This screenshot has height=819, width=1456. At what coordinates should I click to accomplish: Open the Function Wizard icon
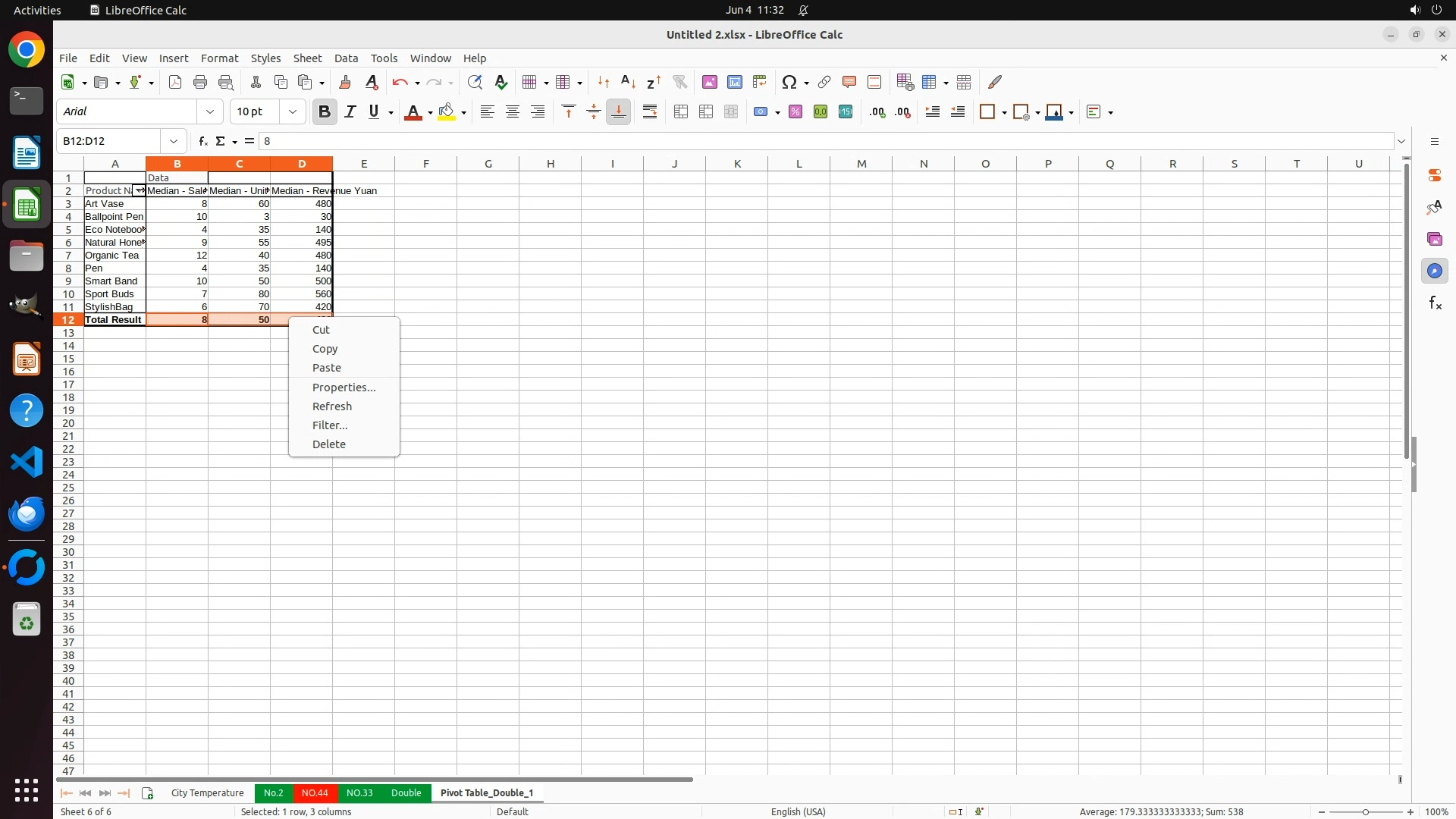coord(202,141)
